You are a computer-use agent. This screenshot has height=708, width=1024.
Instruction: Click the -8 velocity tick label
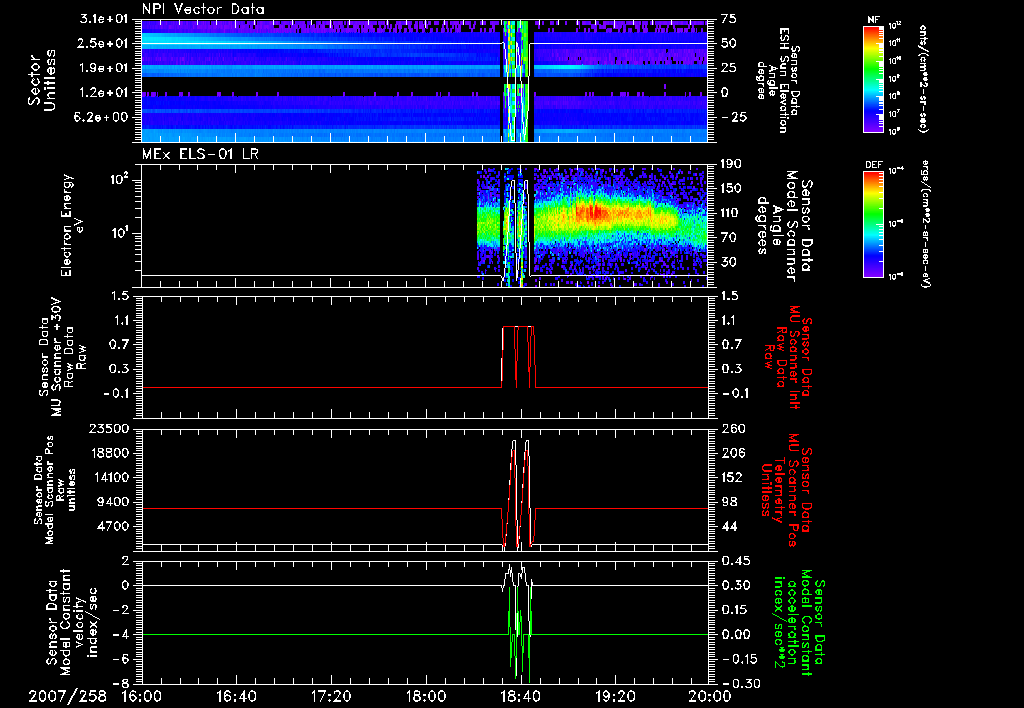[121, 683]
